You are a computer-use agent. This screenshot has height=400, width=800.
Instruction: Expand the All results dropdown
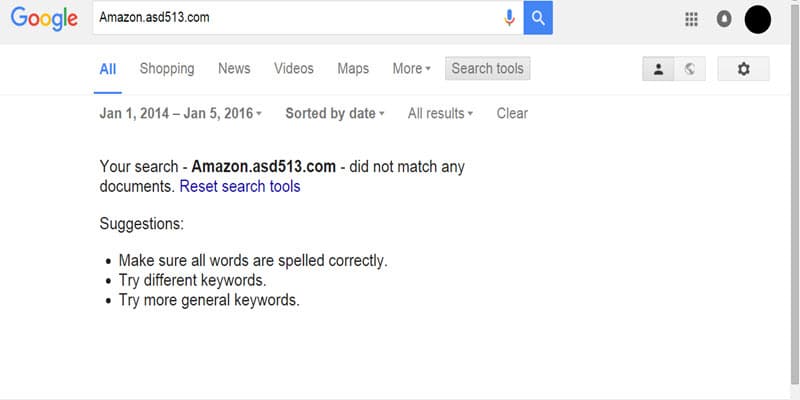[x=440, y=113]
